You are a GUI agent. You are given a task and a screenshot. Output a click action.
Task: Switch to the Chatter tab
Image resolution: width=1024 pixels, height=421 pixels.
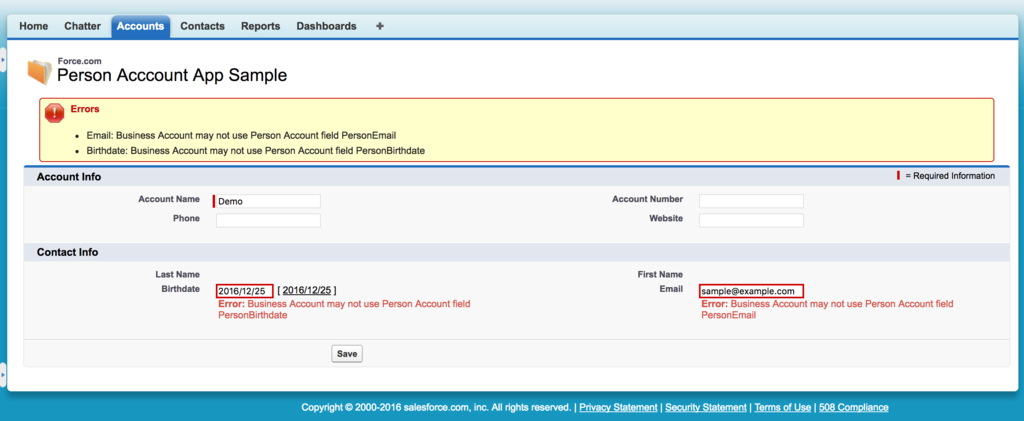[82, 26]
